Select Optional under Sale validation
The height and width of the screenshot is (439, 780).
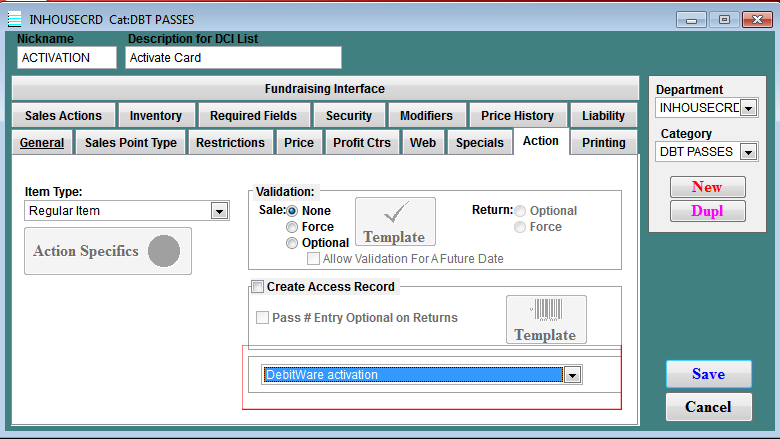pyautogui.click(x=292, y=243)
